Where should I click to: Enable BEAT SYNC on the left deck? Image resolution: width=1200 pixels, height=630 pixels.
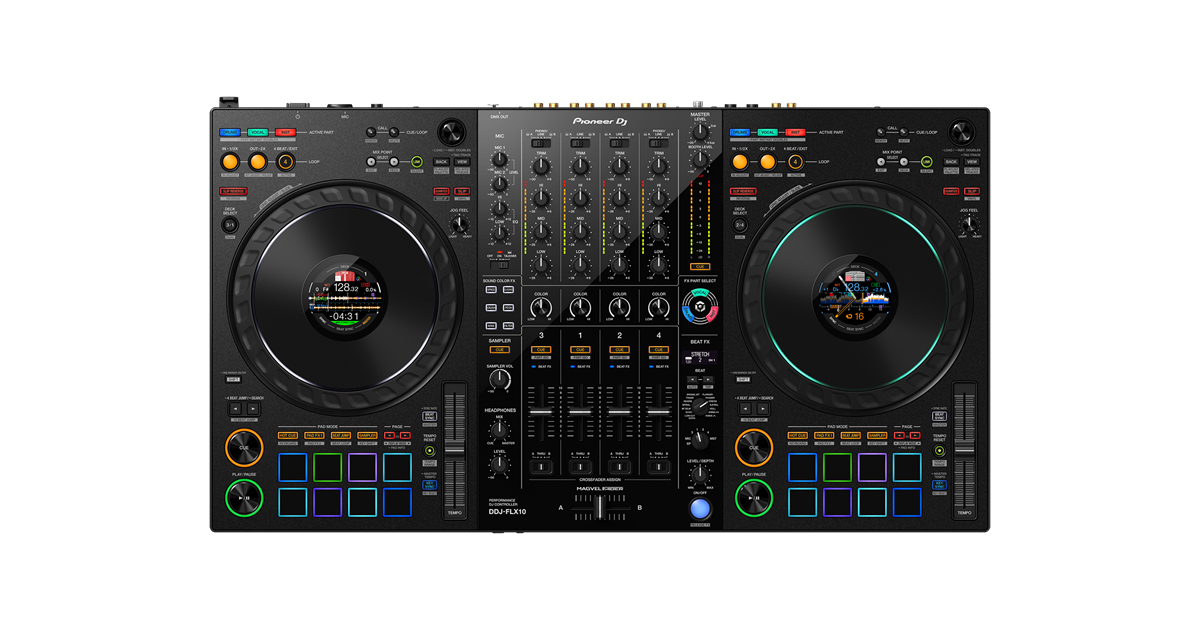click(430, 416)
